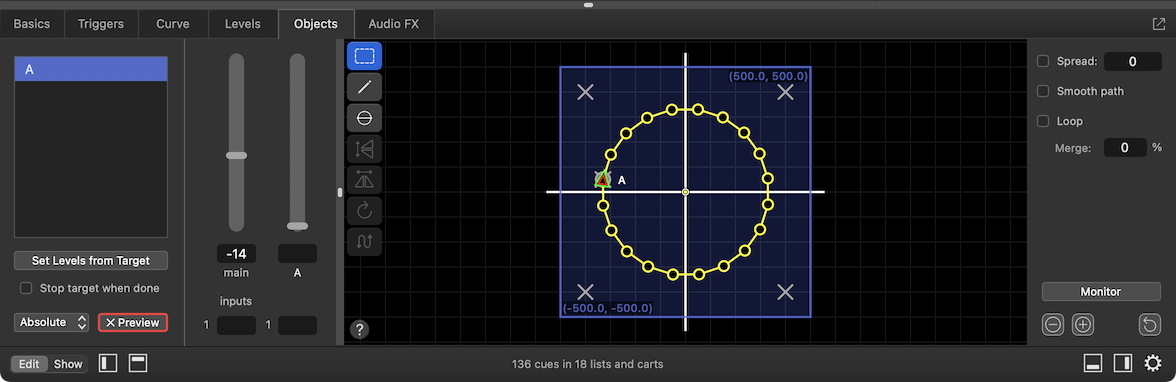Click the reverse path direction tool

point(364,242)
